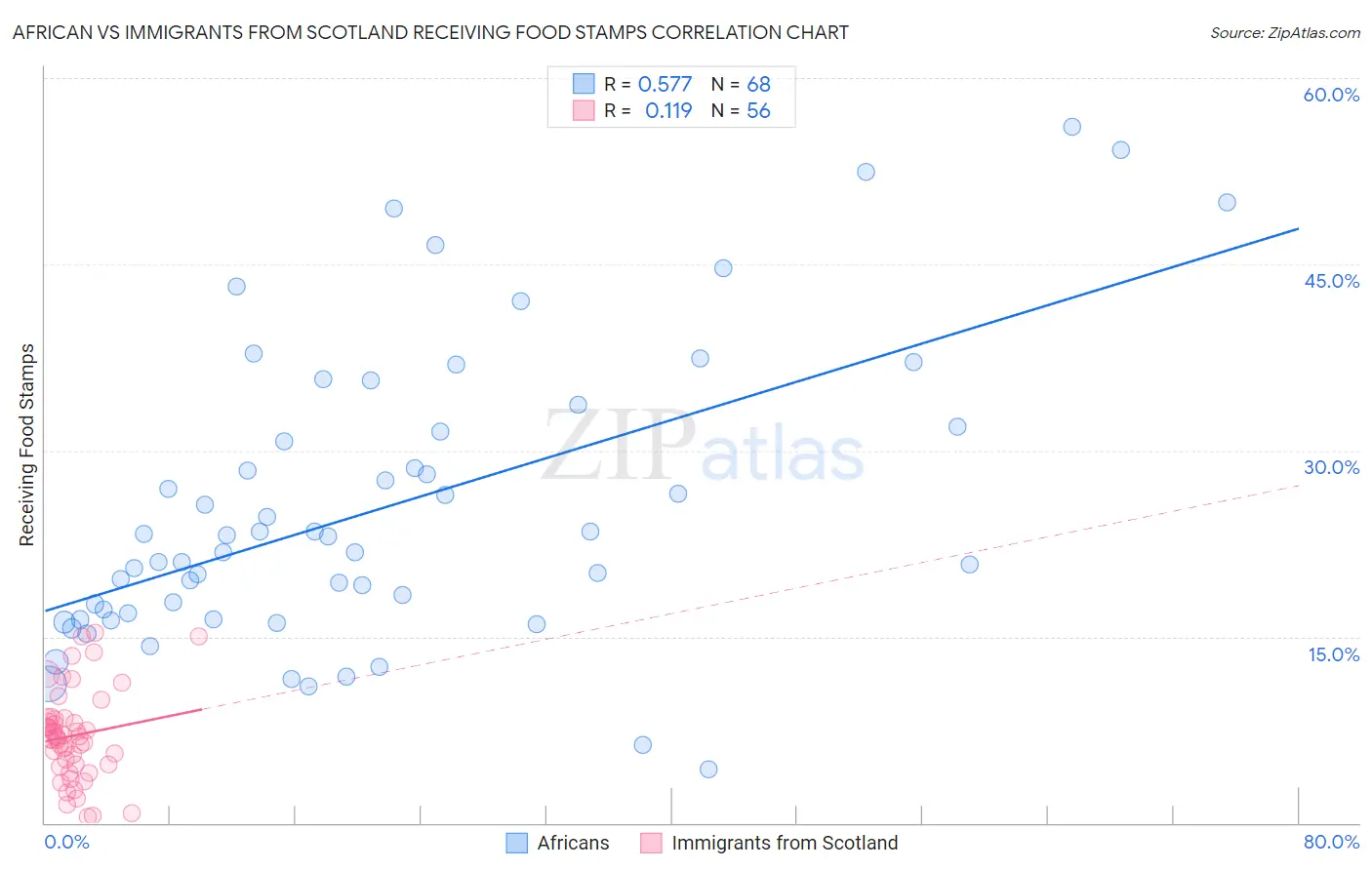Click the ZIPatlas watermark in chart center
The width and height of the screenshot is (1372, 870).
click(704, 448)
